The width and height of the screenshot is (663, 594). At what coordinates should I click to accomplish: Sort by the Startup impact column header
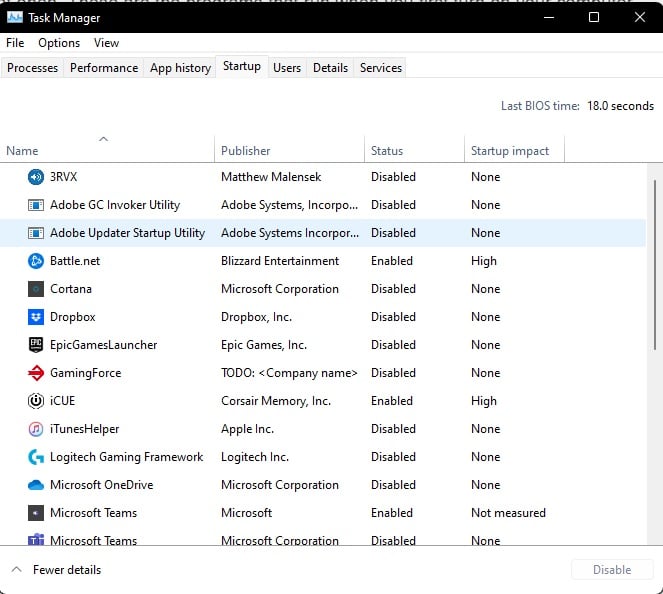(x=515, y=149)
